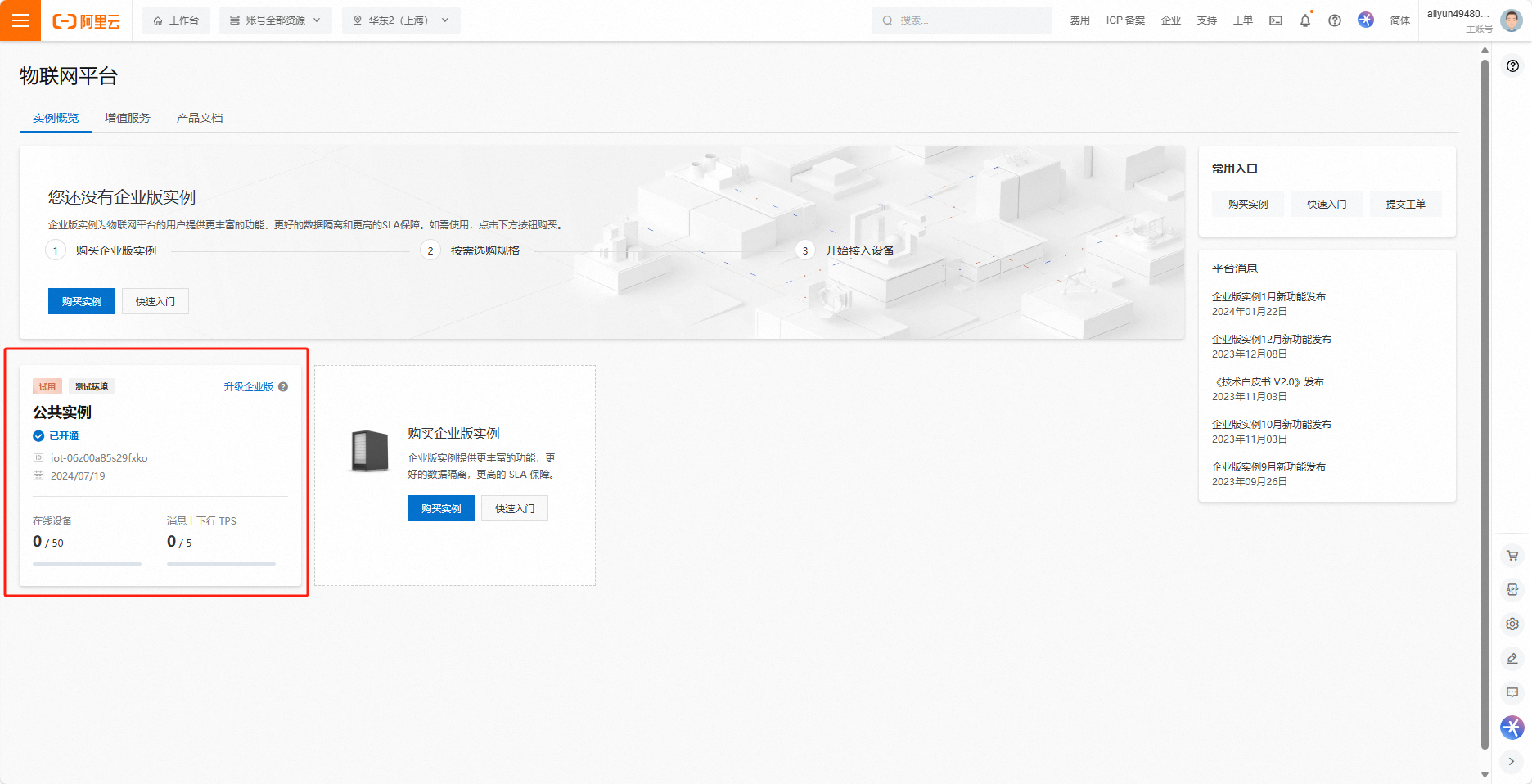Image resolution: width=1532 pixels, height=784 pixels.
Task: Click the user avatar picture
Action: 1511,20
